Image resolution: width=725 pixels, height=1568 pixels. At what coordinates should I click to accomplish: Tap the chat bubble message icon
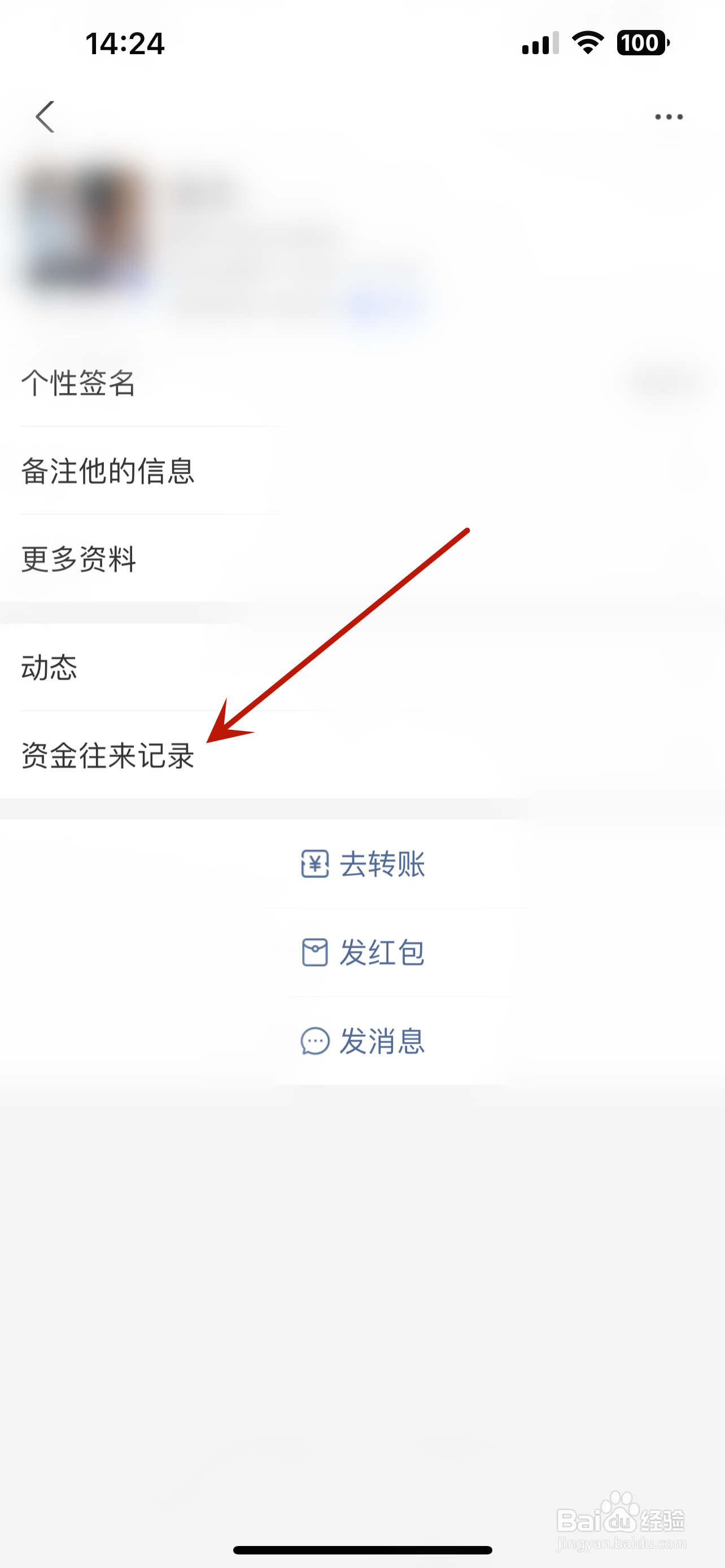[315, 1041]
